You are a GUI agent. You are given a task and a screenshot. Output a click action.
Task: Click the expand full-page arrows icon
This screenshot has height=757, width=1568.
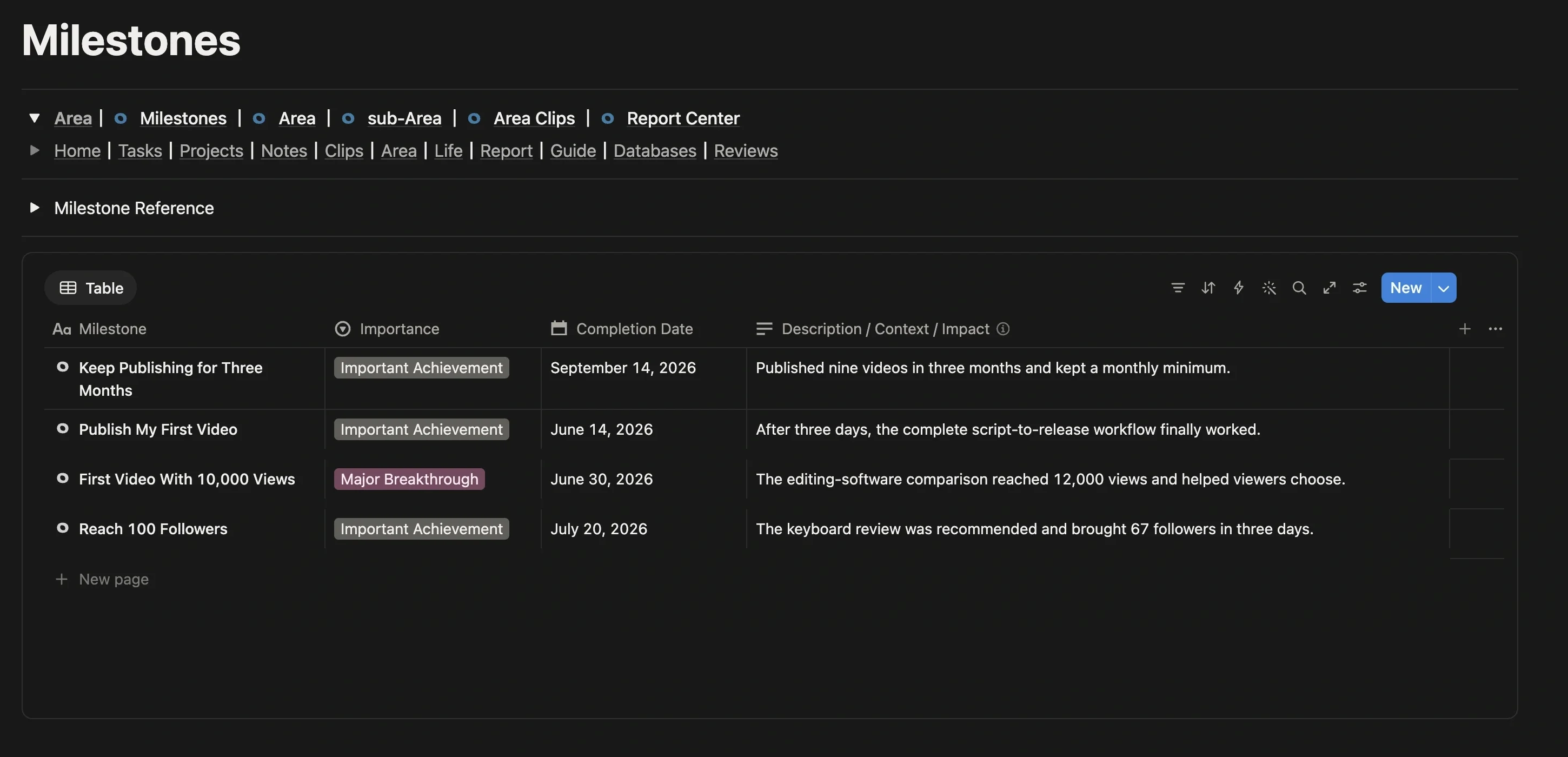[1330, 288]
